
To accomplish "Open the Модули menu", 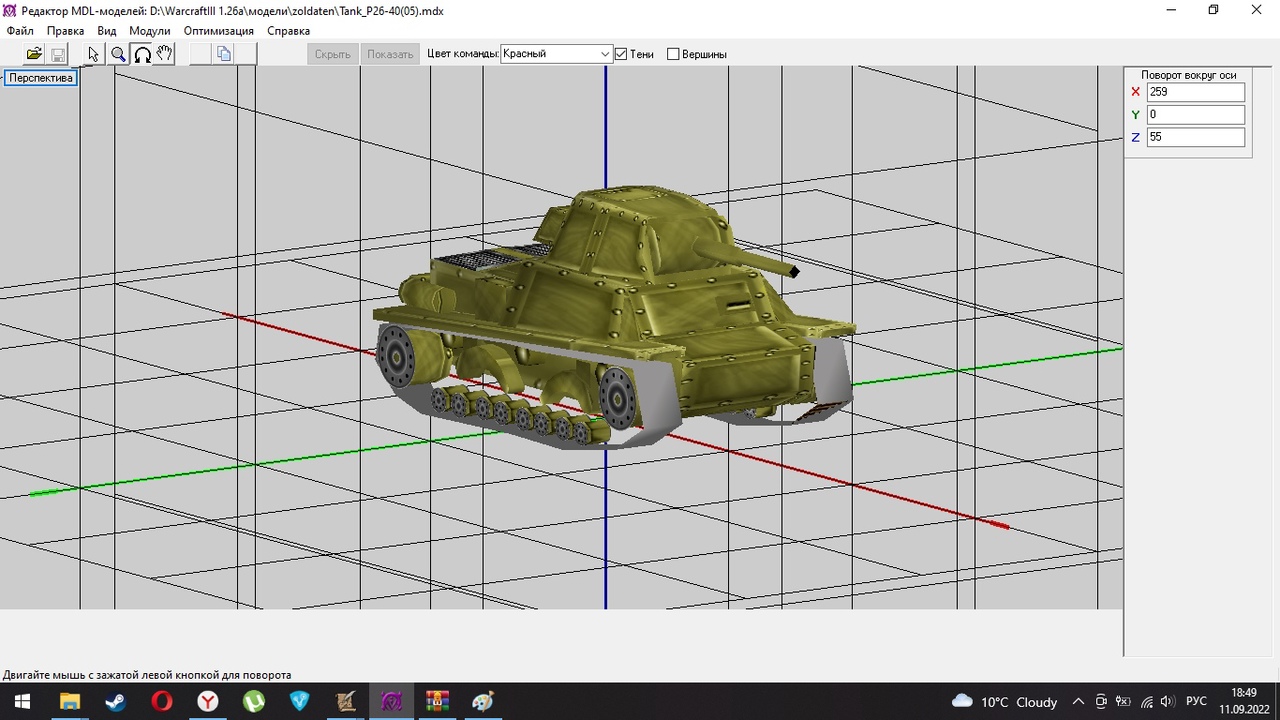I will pos(150,31).
